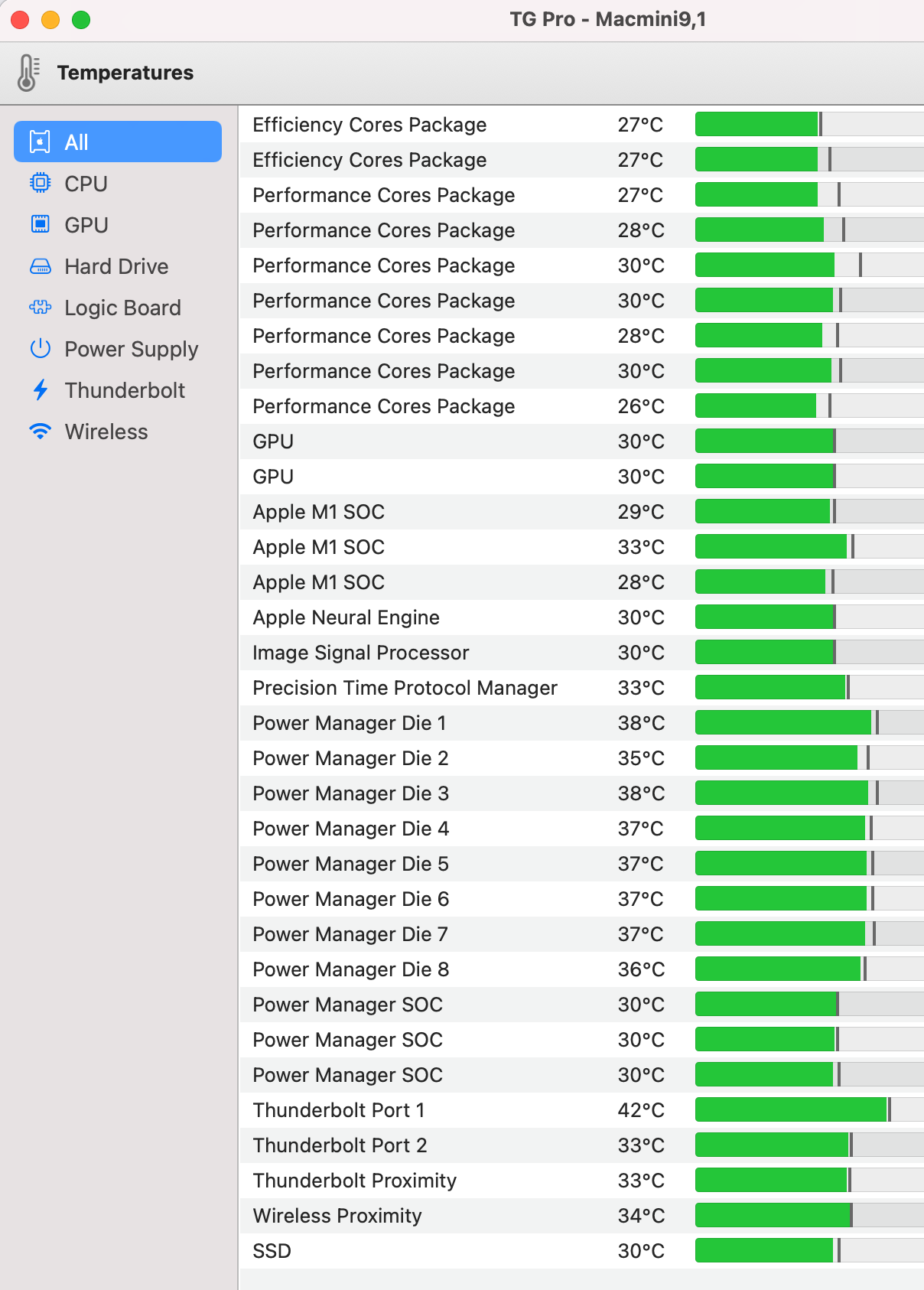Click the Power Manager Die 1 label
Viewport: 924px width, 1290px height.
tap(350, 723)
